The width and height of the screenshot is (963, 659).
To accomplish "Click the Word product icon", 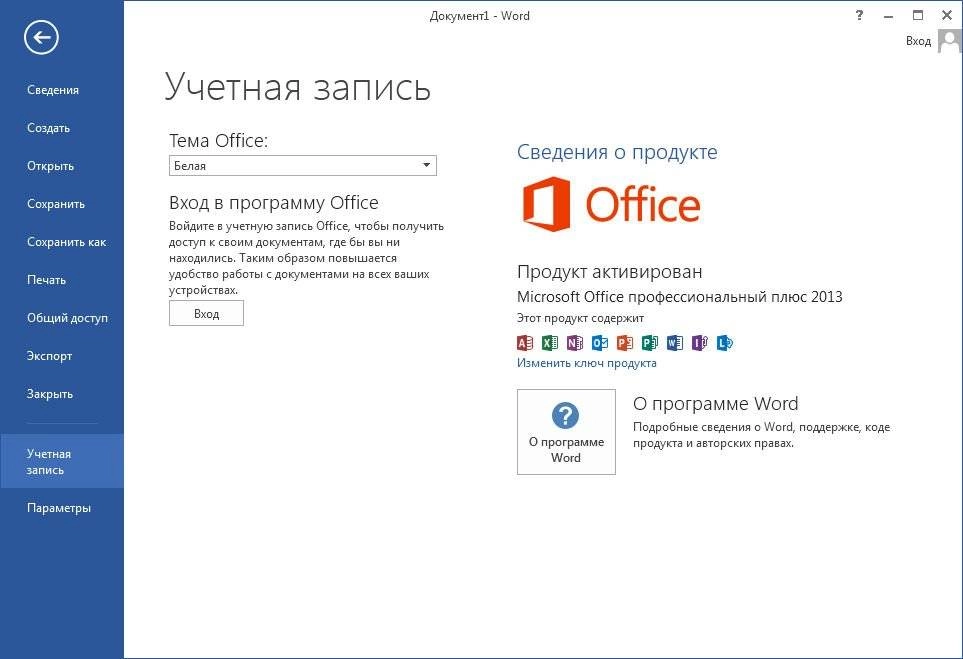I will point(675,343).
